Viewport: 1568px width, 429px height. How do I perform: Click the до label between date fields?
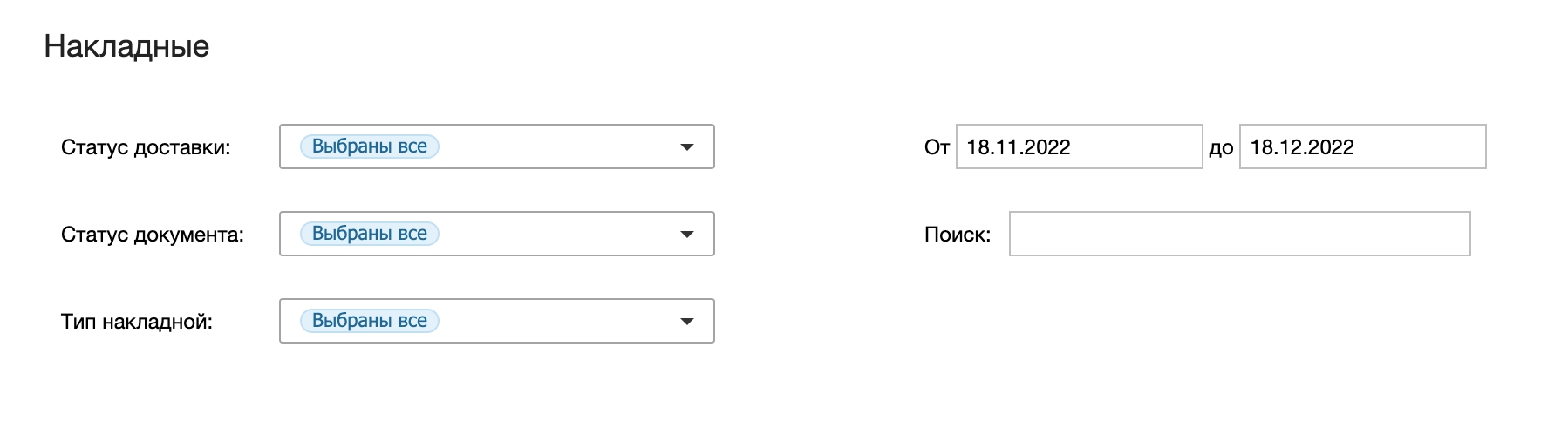(1221, 148)
